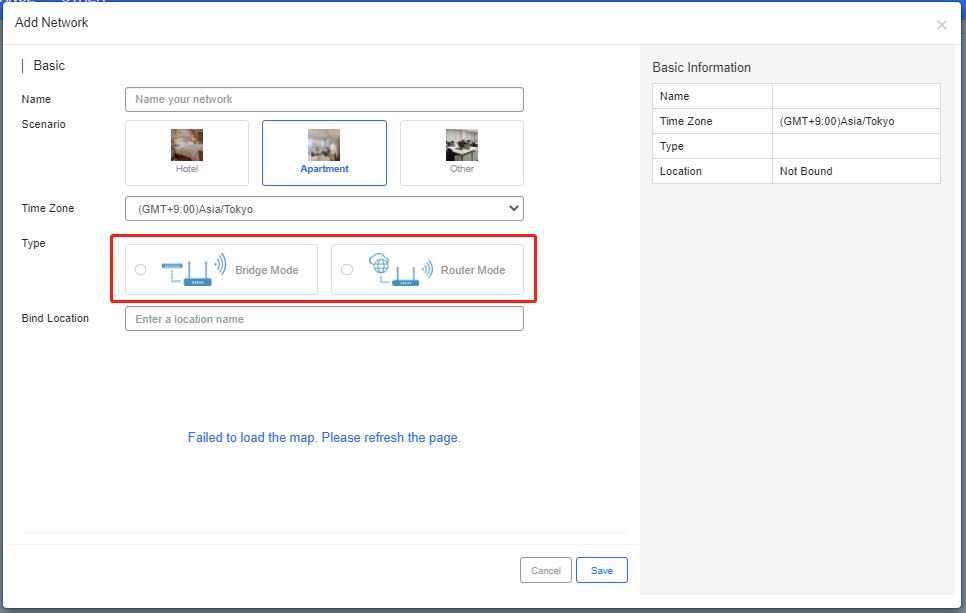966x613 pixels.
Task: Click the Router Mode globe diagram icon
Action: click(x=401, y=270)
